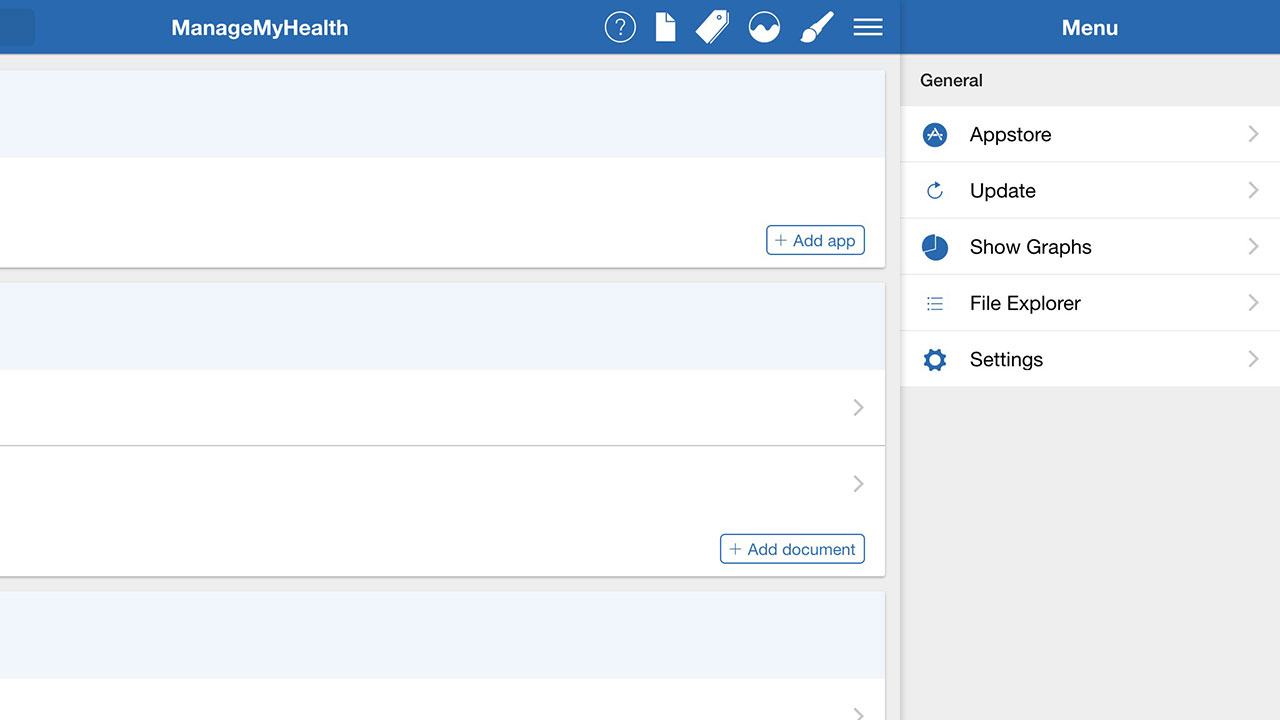Open the second document row chevron
This screenshot has width=1280, height=720.
click(x=858, y=484)
